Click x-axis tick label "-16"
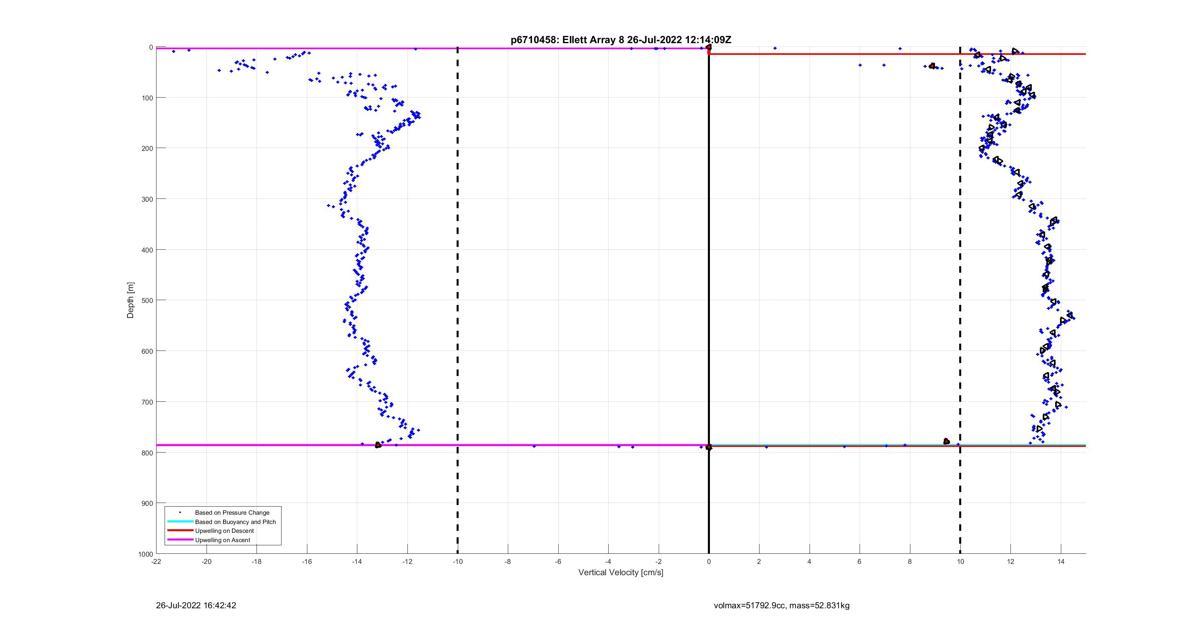 coord(307,561)
